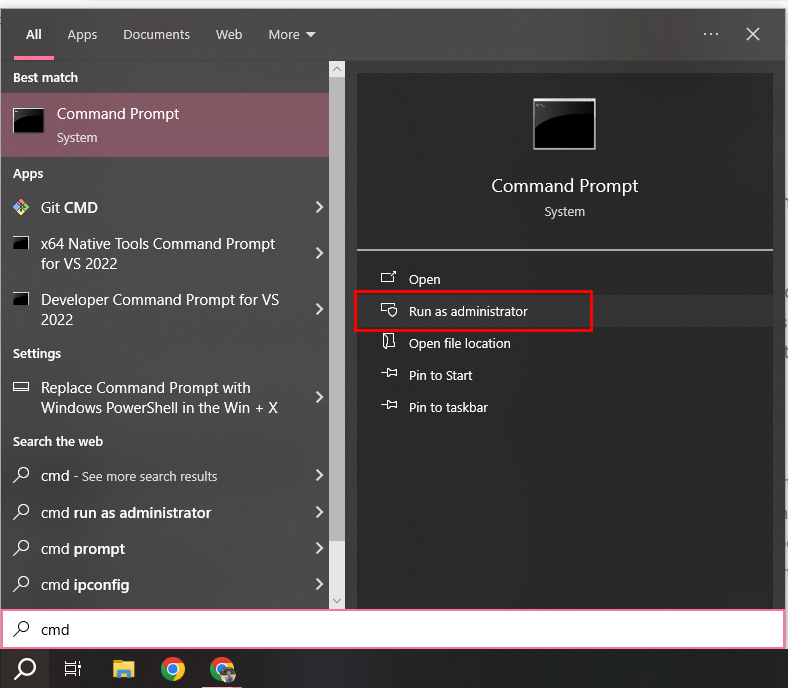Click the Open file location icon
This screenshot has width=788, height=688.
click(388, 341)
